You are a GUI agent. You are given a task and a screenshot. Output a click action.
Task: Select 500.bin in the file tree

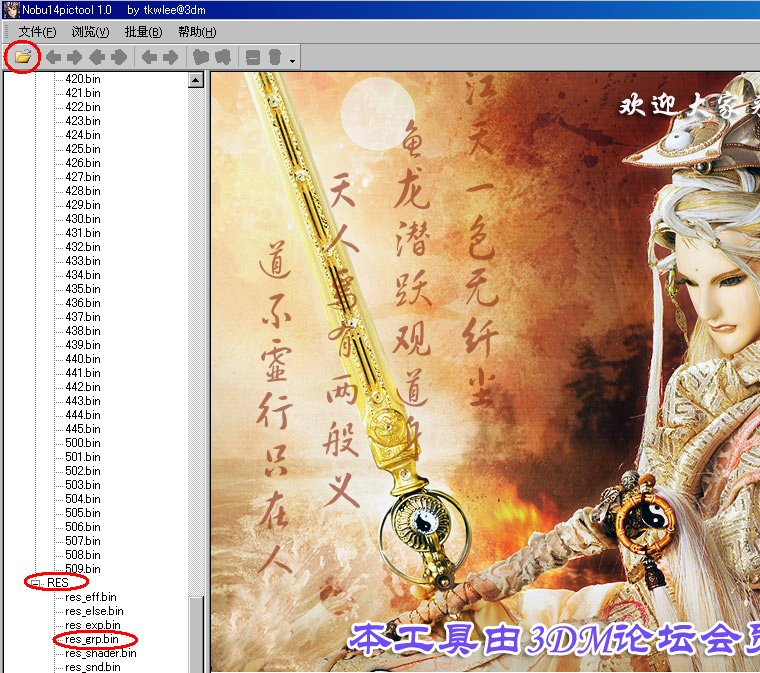point(83,443)
